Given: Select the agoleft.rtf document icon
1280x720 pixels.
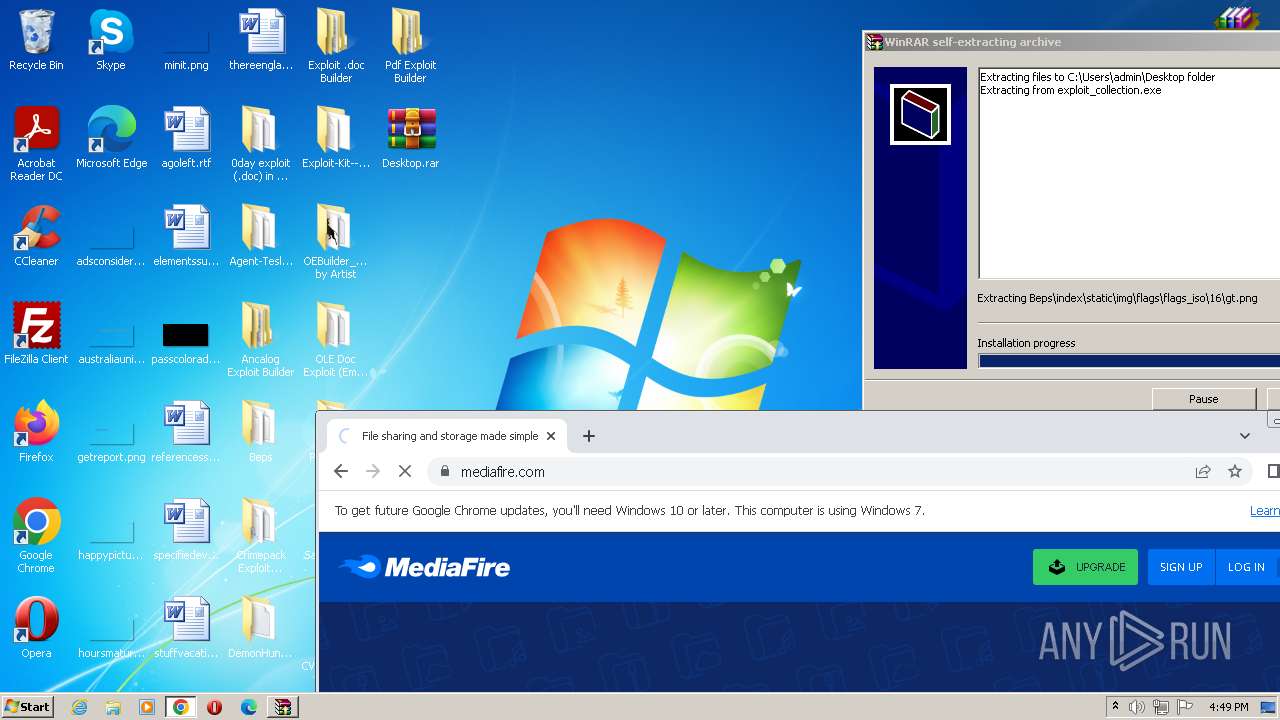Looking at the screenshot, I should (186, 138).
